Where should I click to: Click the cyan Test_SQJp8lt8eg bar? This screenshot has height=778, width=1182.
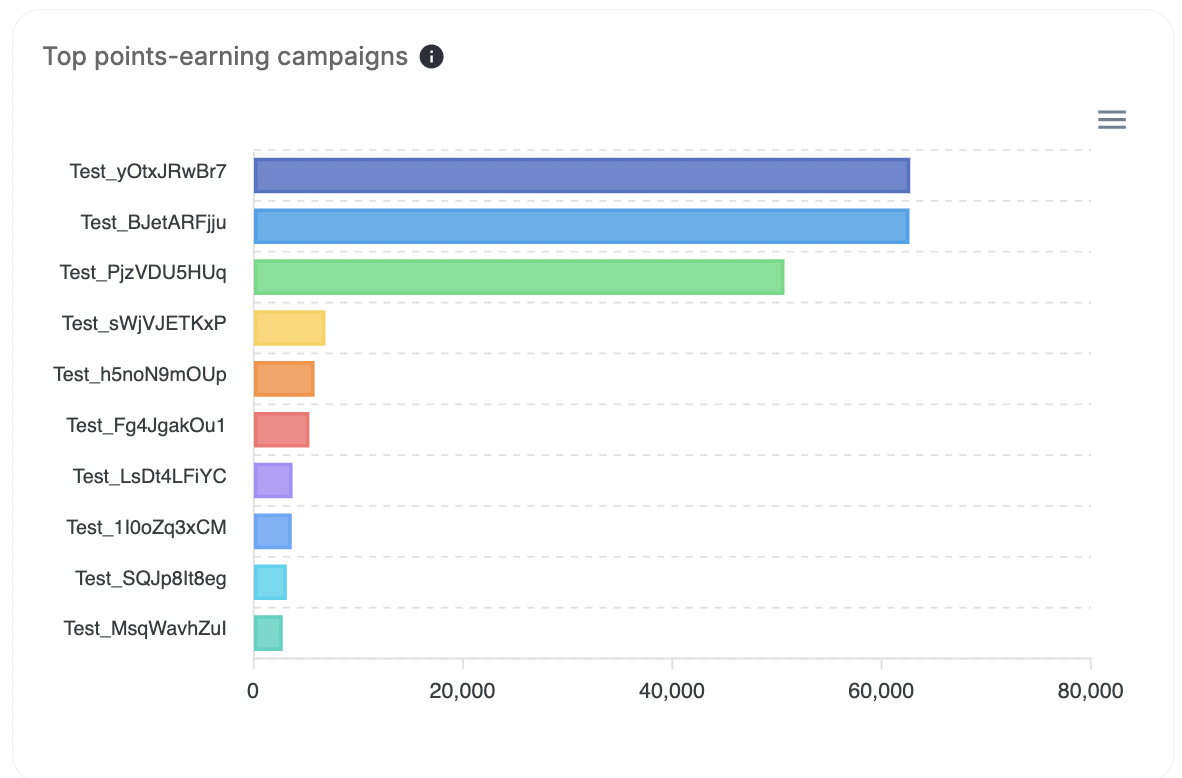coord(269,581)
